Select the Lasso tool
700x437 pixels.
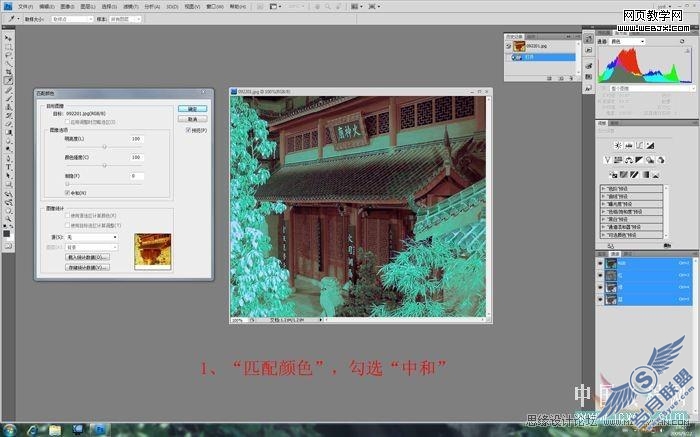point(8,55)
